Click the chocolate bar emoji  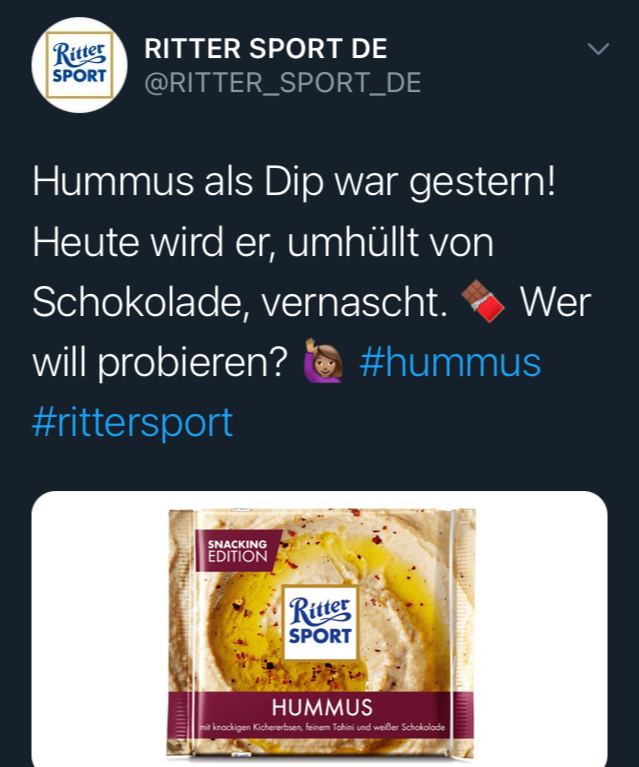point(483,301)
